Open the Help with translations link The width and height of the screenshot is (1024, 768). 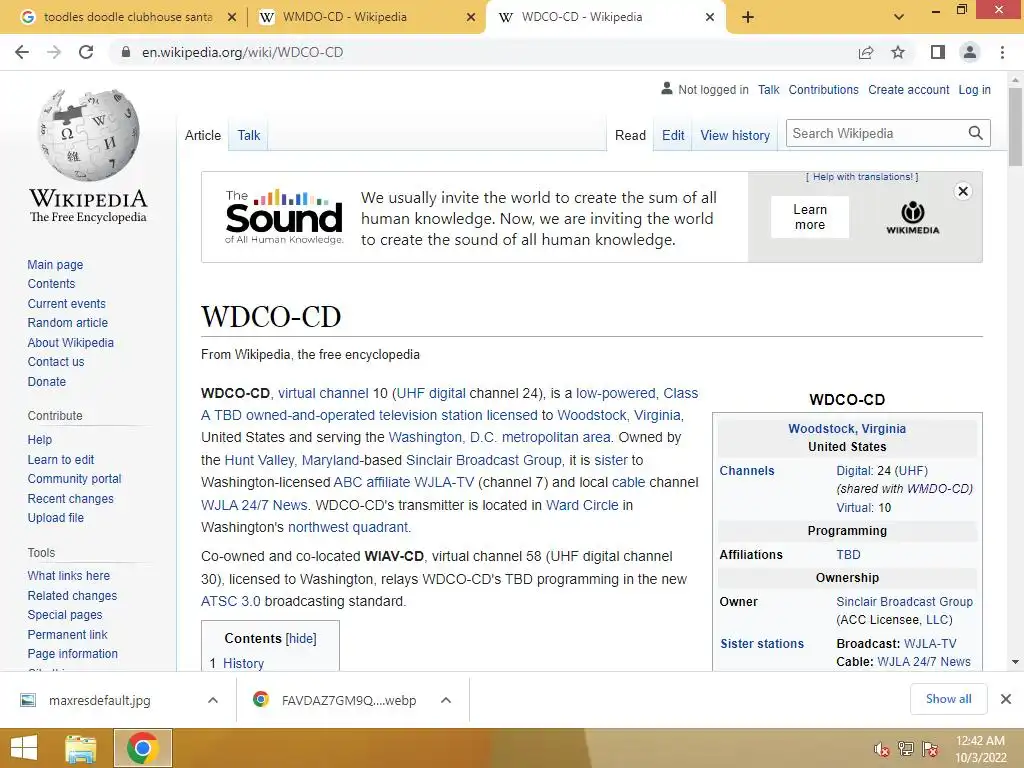862,177
